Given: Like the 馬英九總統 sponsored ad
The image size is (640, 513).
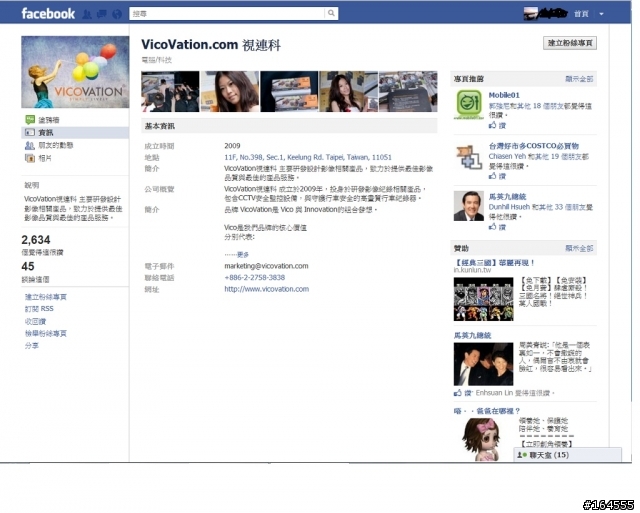Looking at the screenshot, I should pos(463,393).
